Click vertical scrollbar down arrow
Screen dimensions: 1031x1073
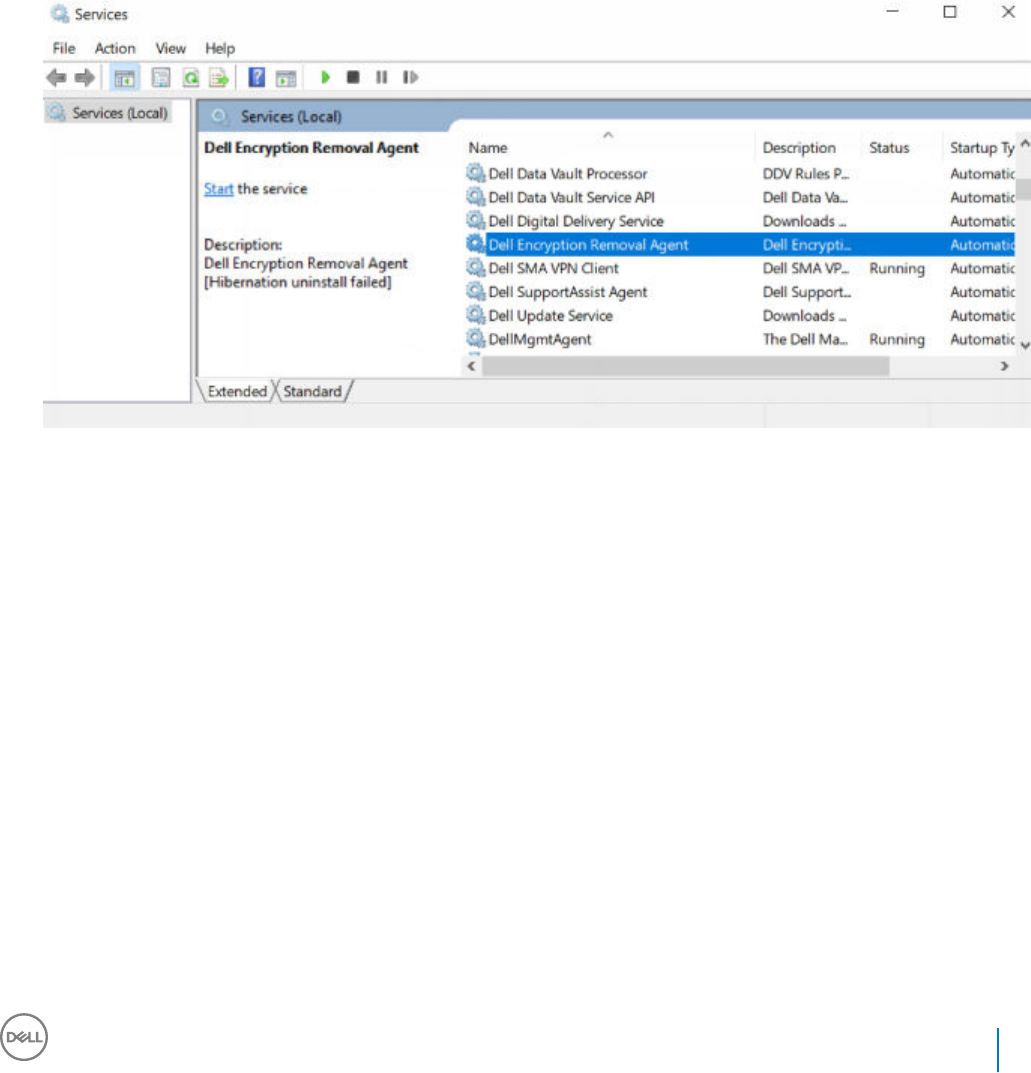click(x=1024, y=345)
